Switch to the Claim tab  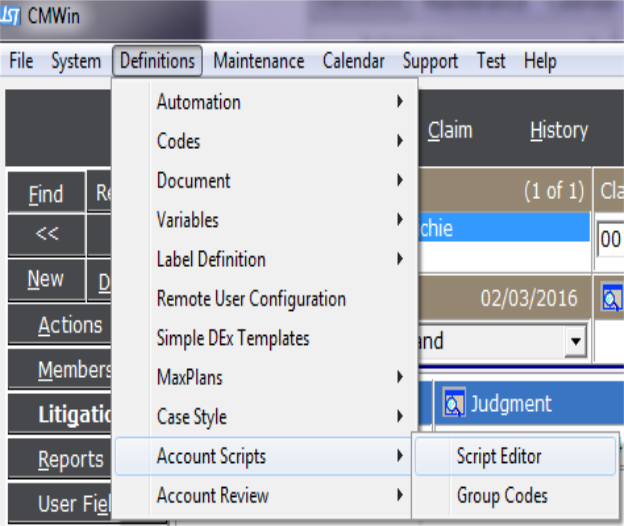[450, 131]
